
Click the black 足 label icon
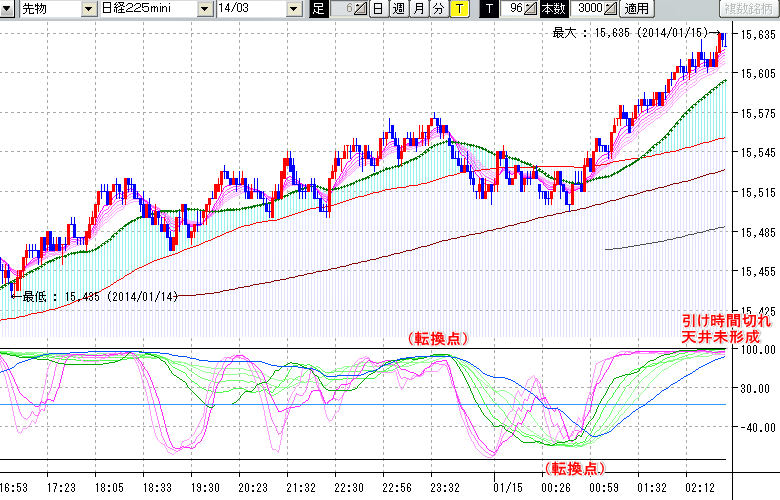[x=318, y=9]
